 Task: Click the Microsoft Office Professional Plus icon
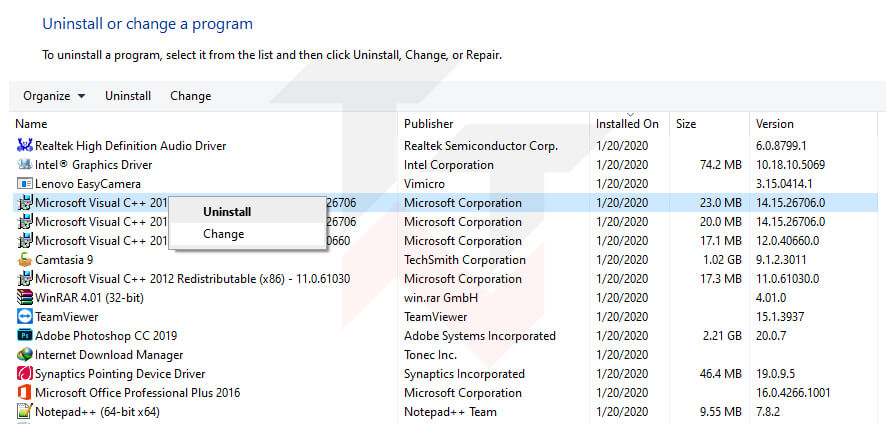pyautogui.click(x=24, y=393)
